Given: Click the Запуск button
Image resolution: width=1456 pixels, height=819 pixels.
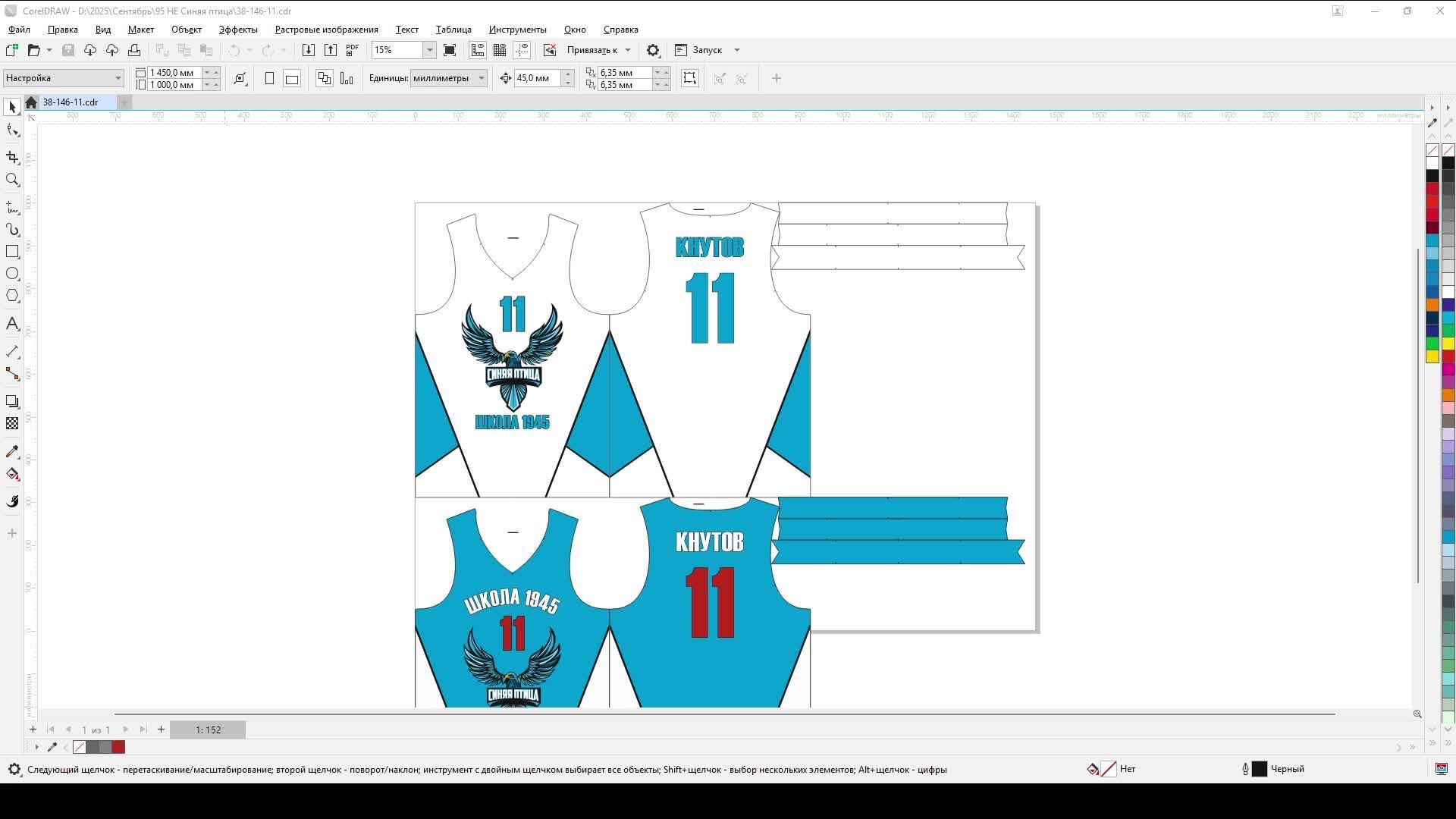Looking at the screenshot, I should (x=706, y=50).
